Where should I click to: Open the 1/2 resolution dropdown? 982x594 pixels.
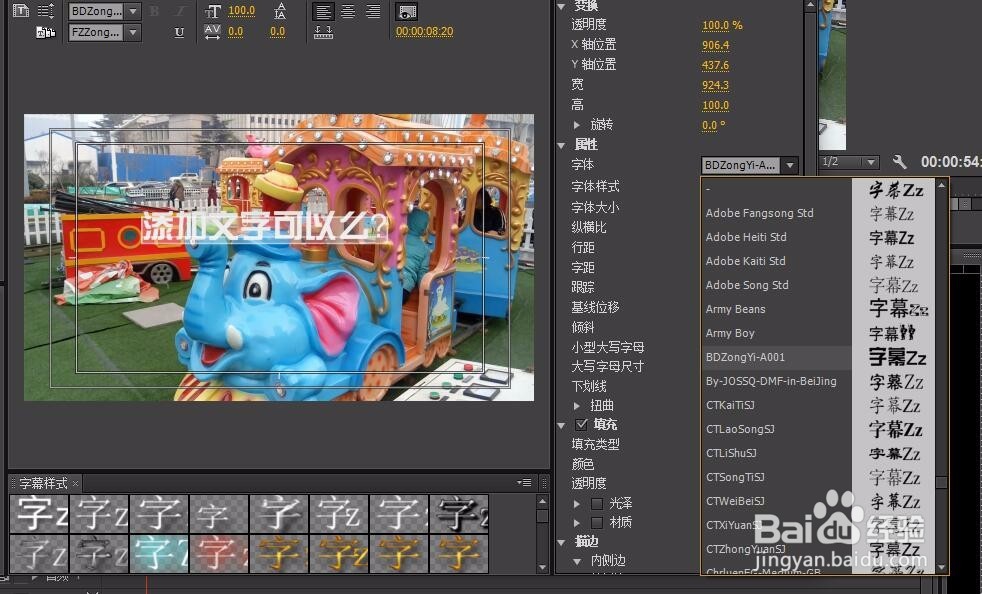tap(849, 162)
